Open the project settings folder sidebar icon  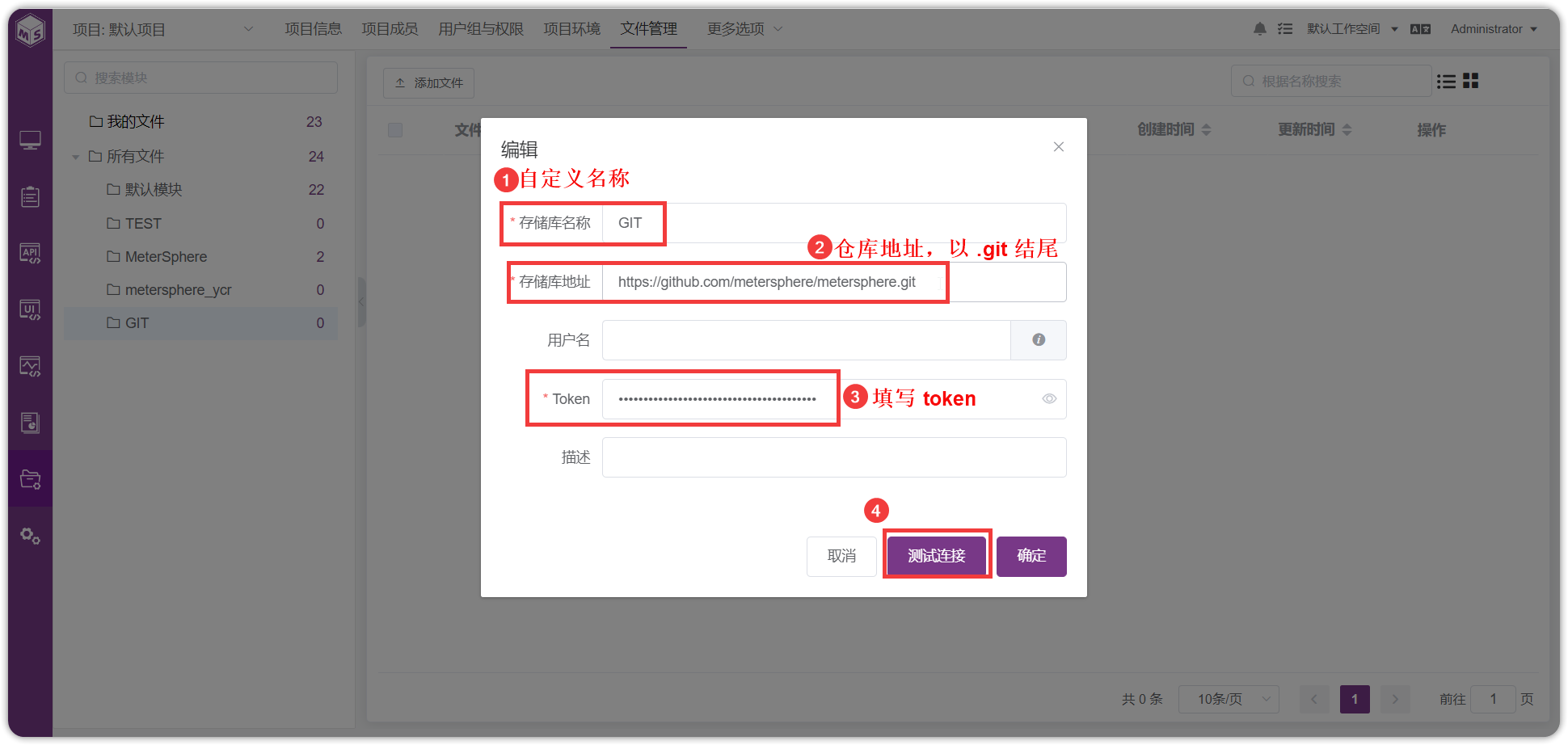30,479
